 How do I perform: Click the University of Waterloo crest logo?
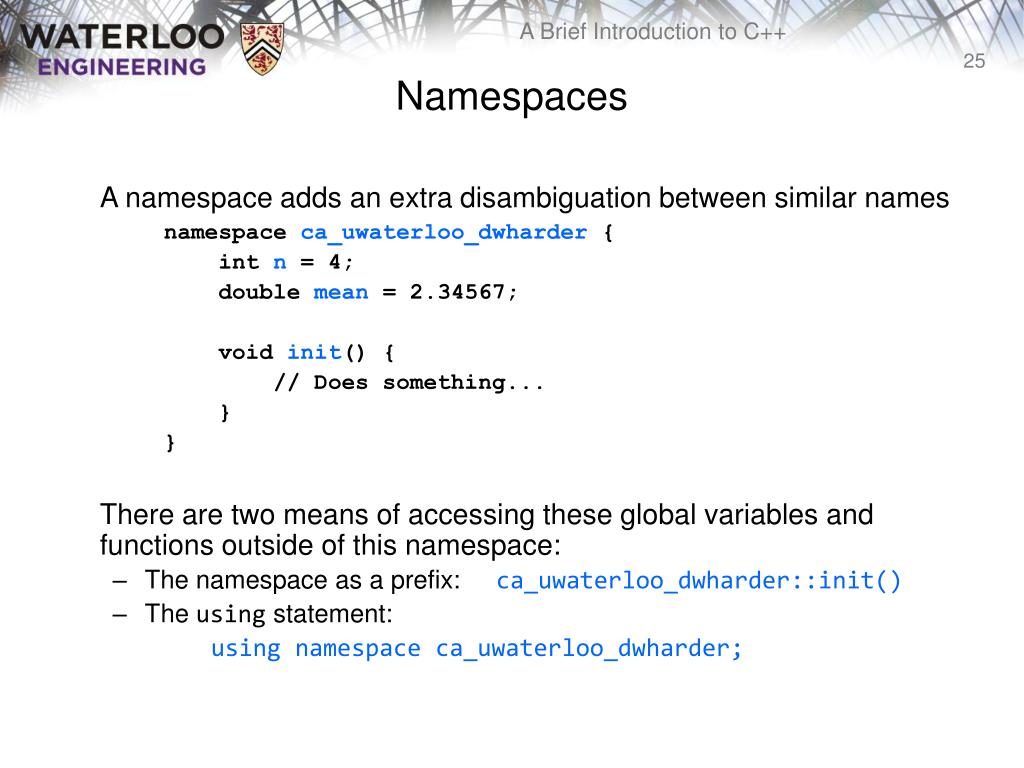pos(262,48)
